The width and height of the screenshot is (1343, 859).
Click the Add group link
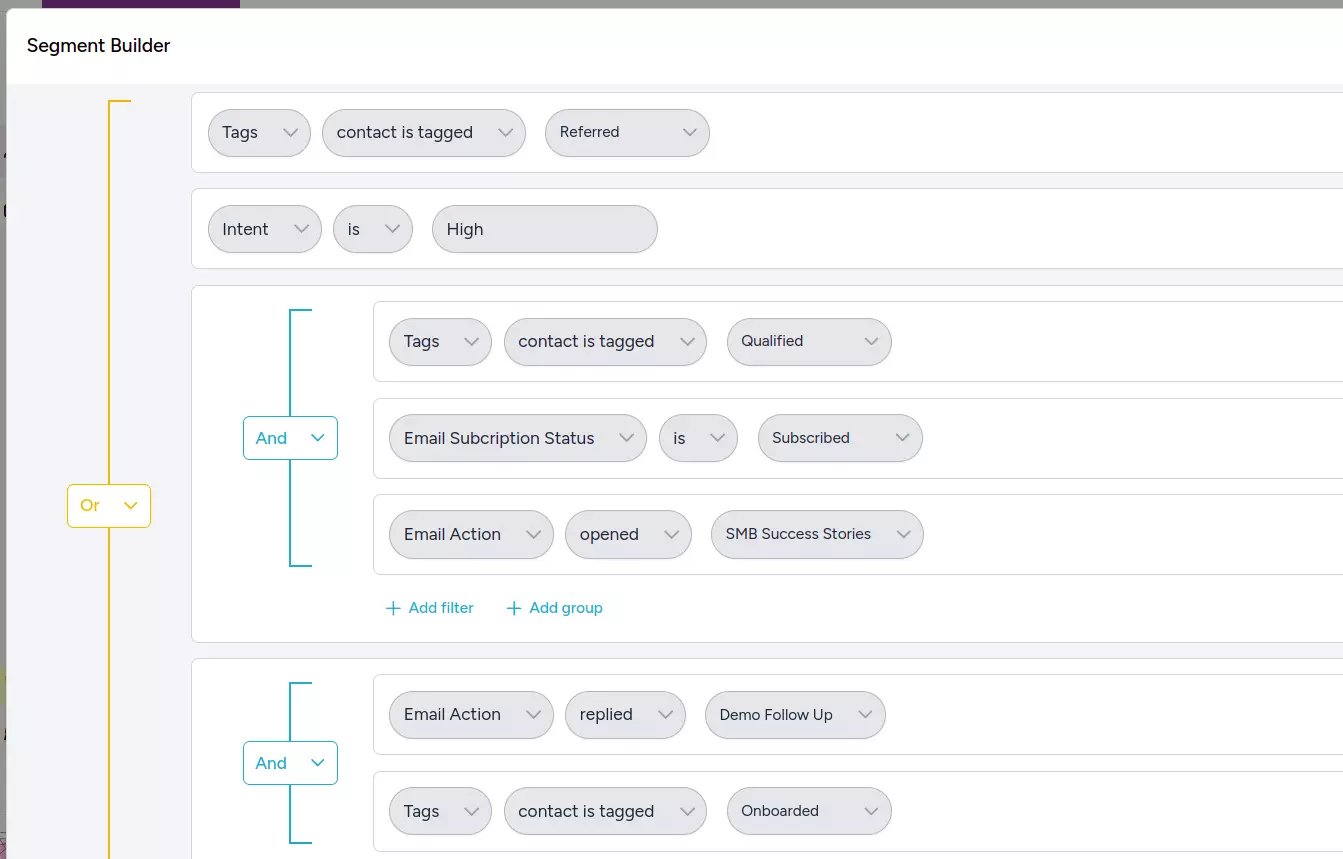pyautogui.click(x=554, y=608)
